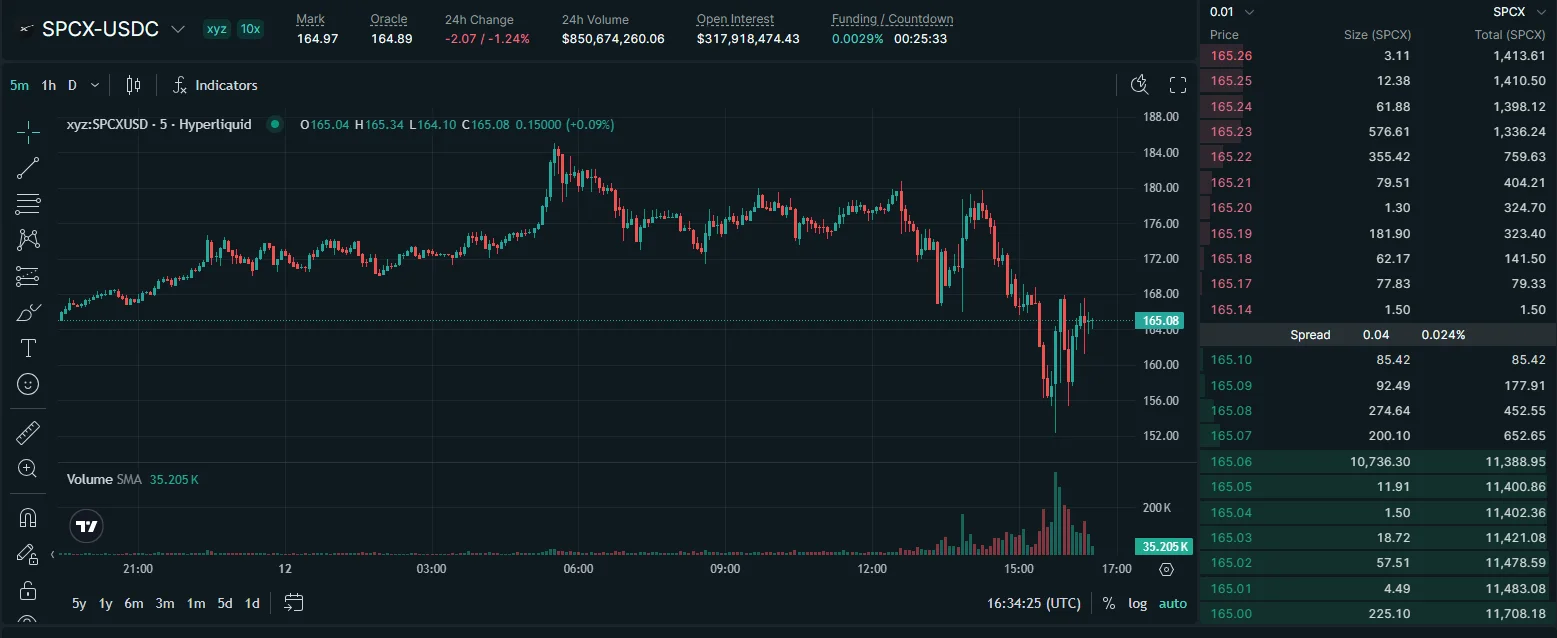Open chart scale settings gear
This screenshot has height=638, width=1557.
click(x=1166, y=569)
